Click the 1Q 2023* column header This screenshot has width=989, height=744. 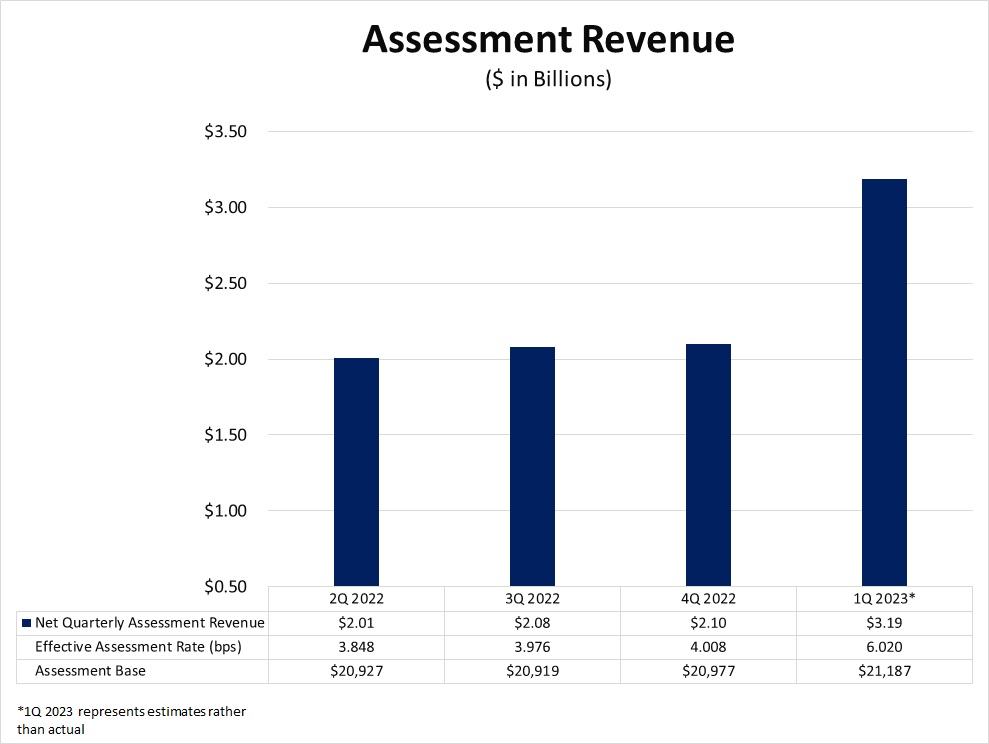884,599
